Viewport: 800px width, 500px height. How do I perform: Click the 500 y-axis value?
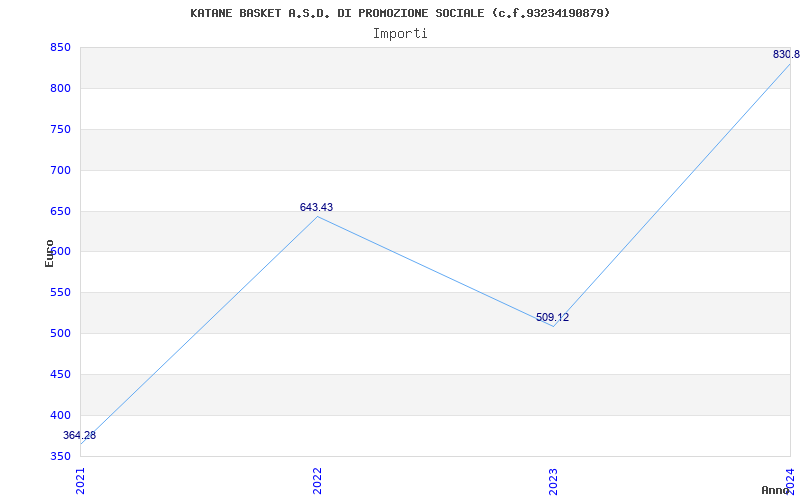pyautogui.click(x=60, y=334)
